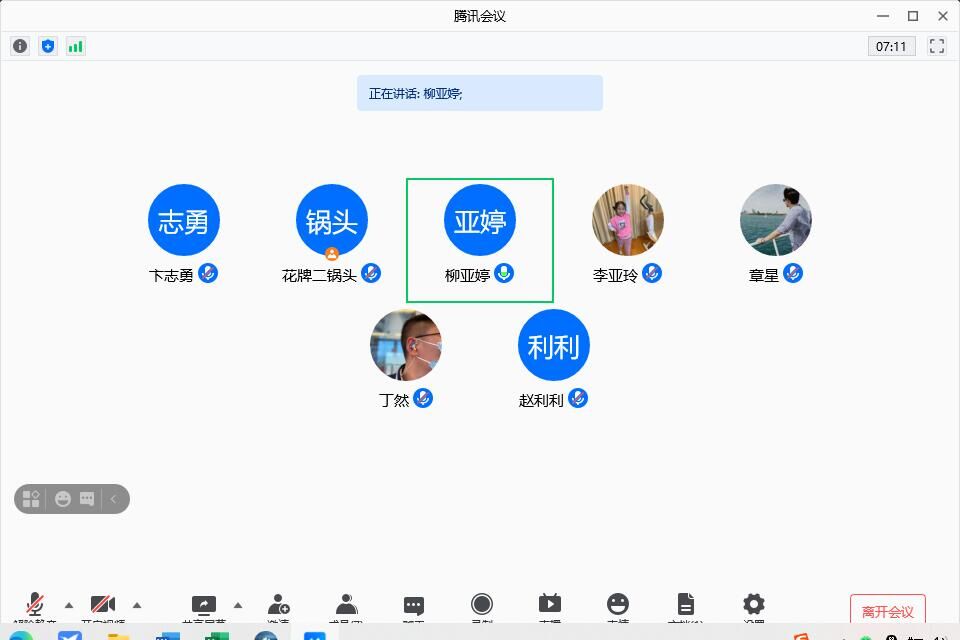Click the red leave meeting button
960x640 pixels.
pyautogui.click(x=887, y=611)
